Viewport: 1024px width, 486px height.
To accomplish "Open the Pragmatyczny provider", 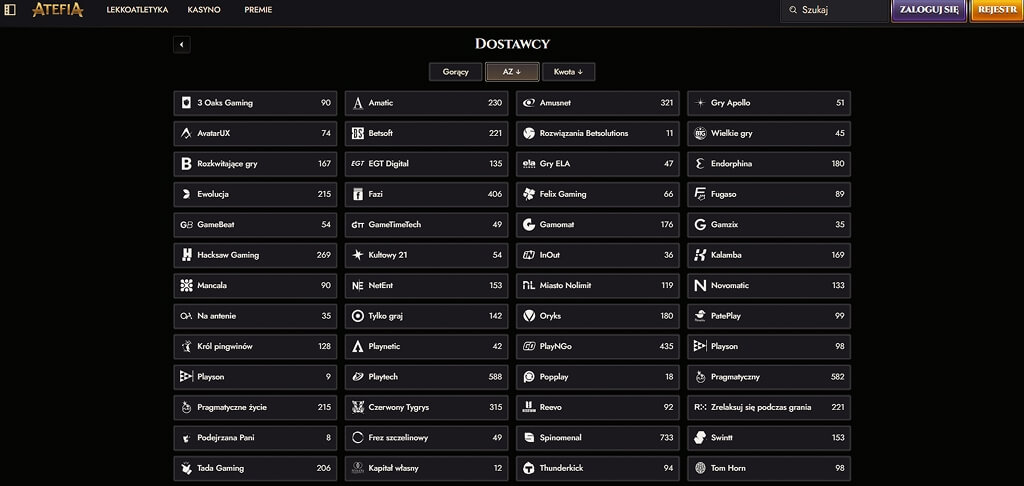I will [769, 377].
